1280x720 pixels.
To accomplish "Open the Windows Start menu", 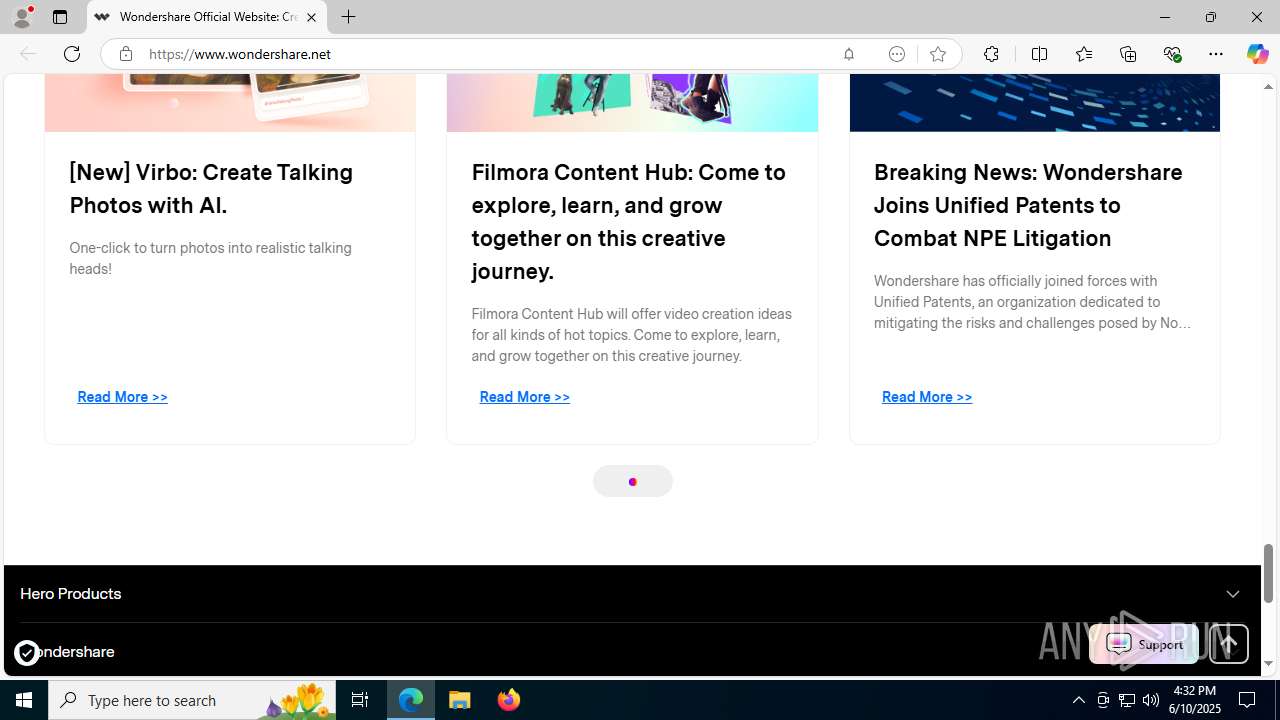I will click(x=24, y=700).
